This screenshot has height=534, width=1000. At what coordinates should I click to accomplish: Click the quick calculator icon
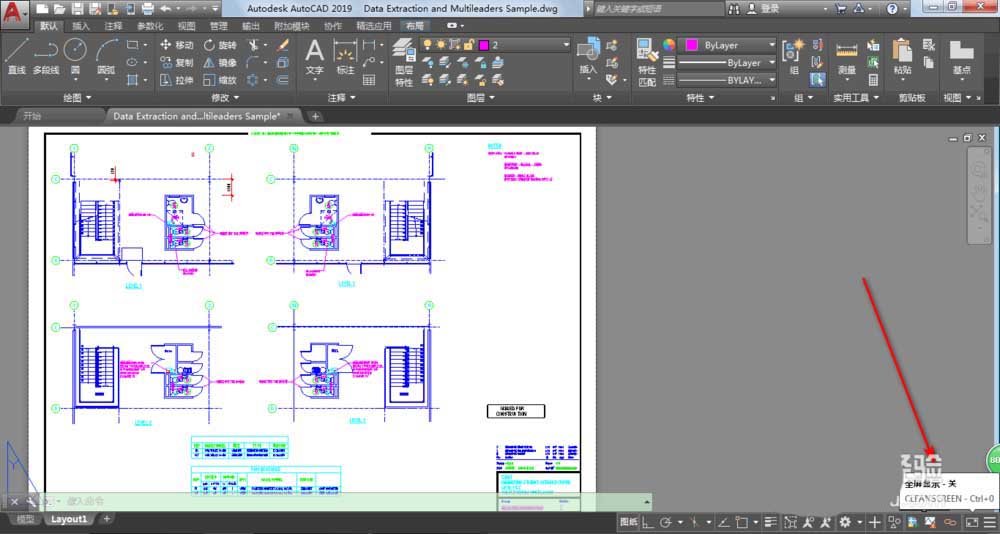tap(873, 80)
